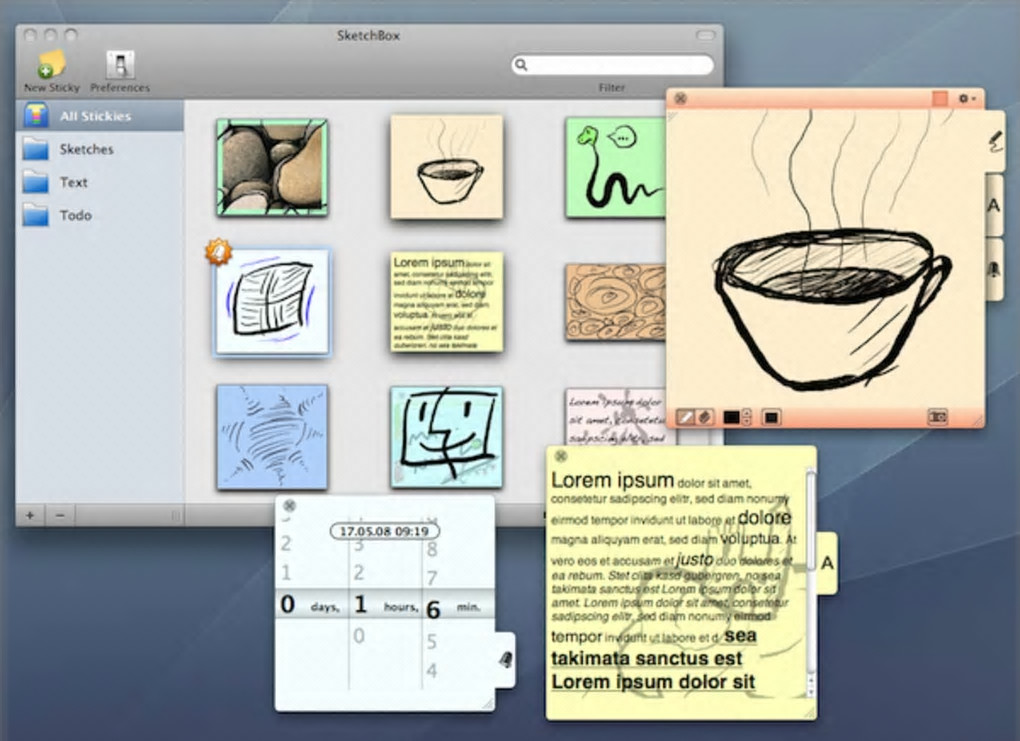The width and height of the screenshot is (1020, 741).
Task: Select All Stickies in the sidebar
Action: 100,116
